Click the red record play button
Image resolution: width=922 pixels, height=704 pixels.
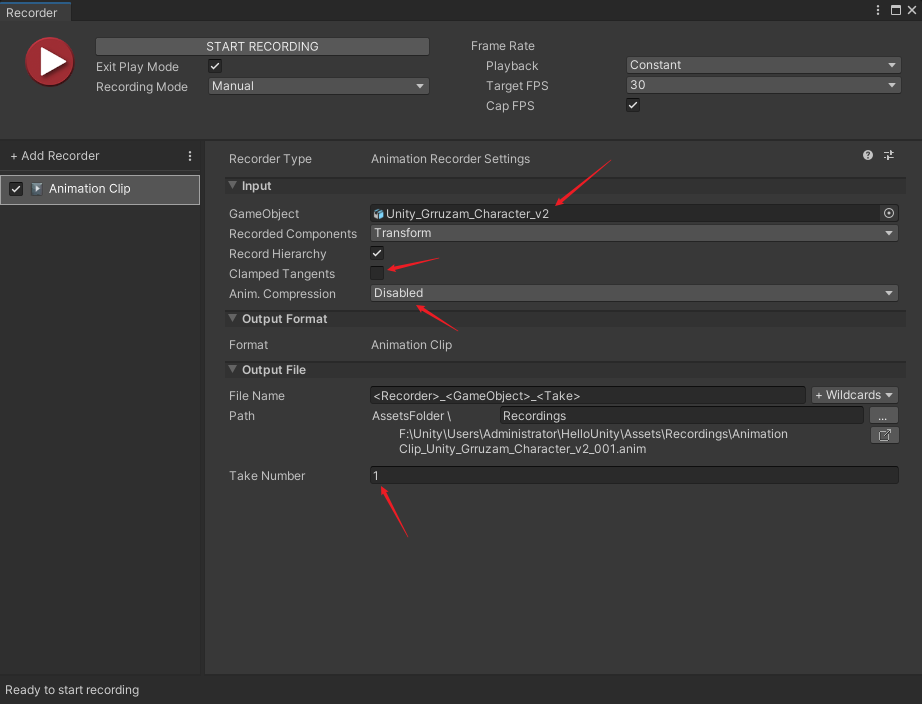[x=49, y=61]
